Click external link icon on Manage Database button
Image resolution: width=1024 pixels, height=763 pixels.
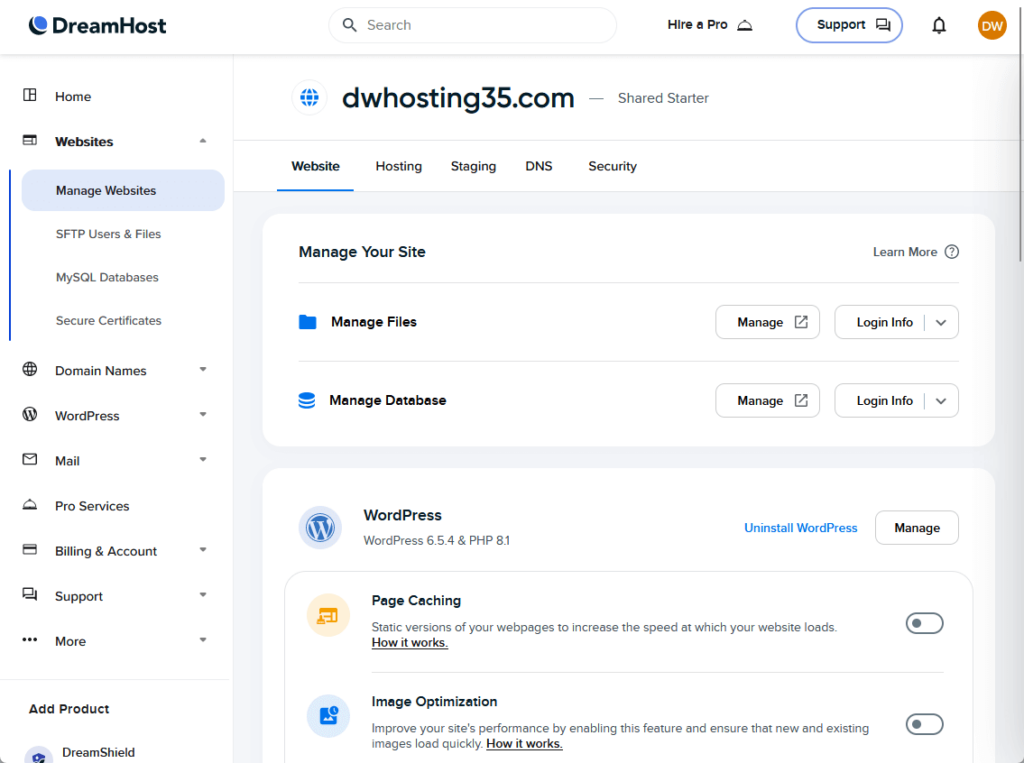801,400
